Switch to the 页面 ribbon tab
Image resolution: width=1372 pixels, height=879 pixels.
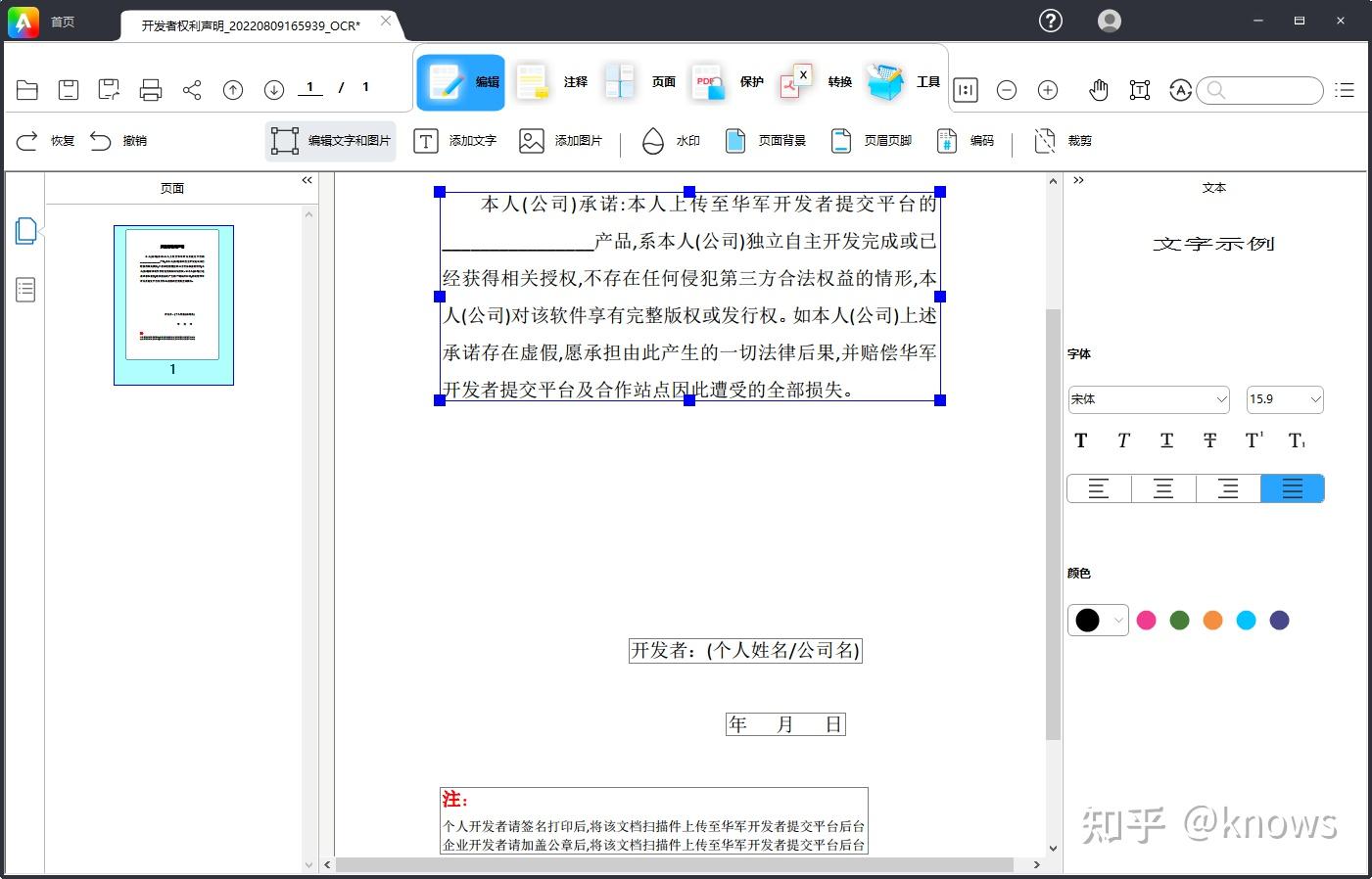639,82
